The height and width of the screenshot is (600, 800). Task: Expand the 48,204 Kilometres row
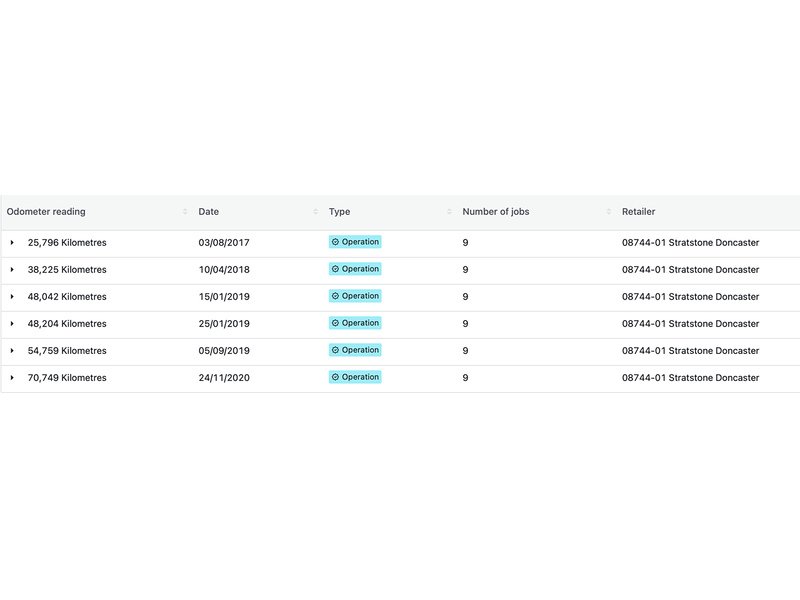click(12, 324)
